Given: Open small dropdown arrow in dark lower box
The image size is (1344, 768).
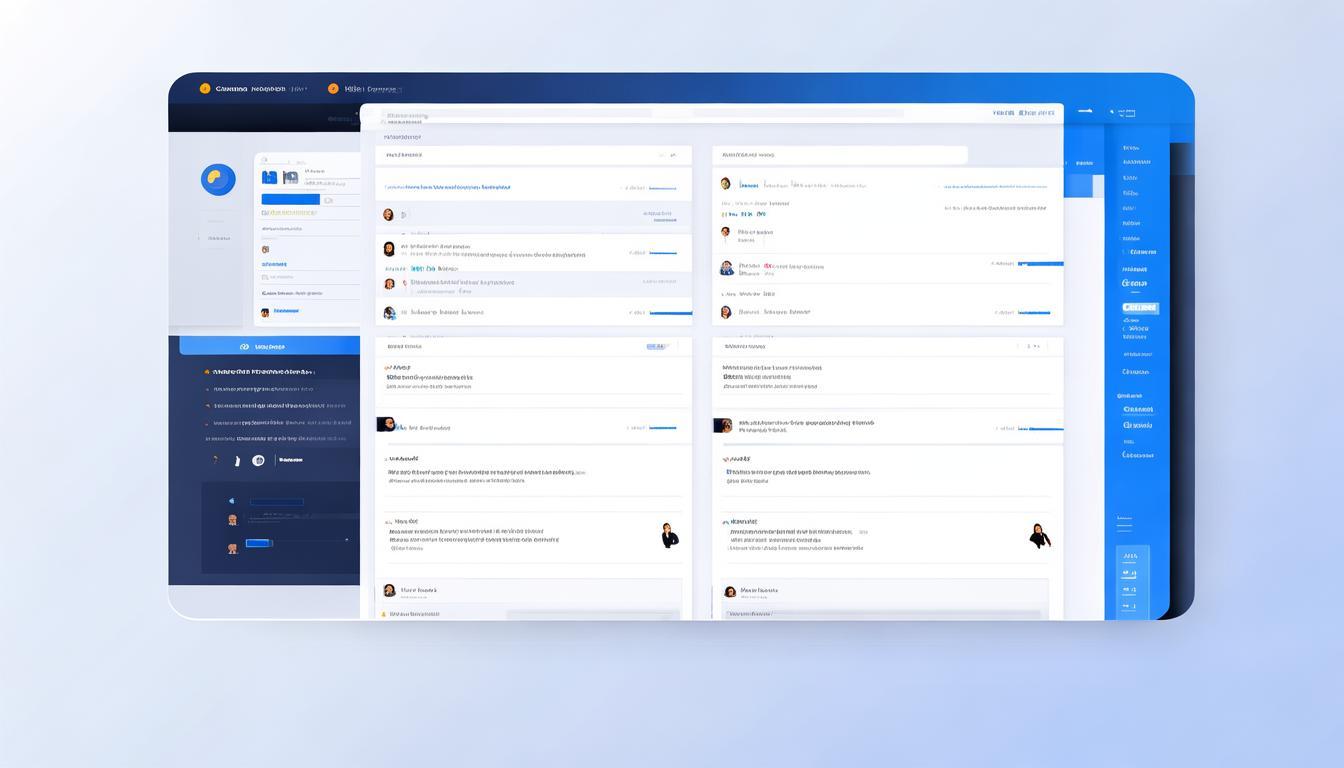Looking at the screenshot, I should 347,540.
